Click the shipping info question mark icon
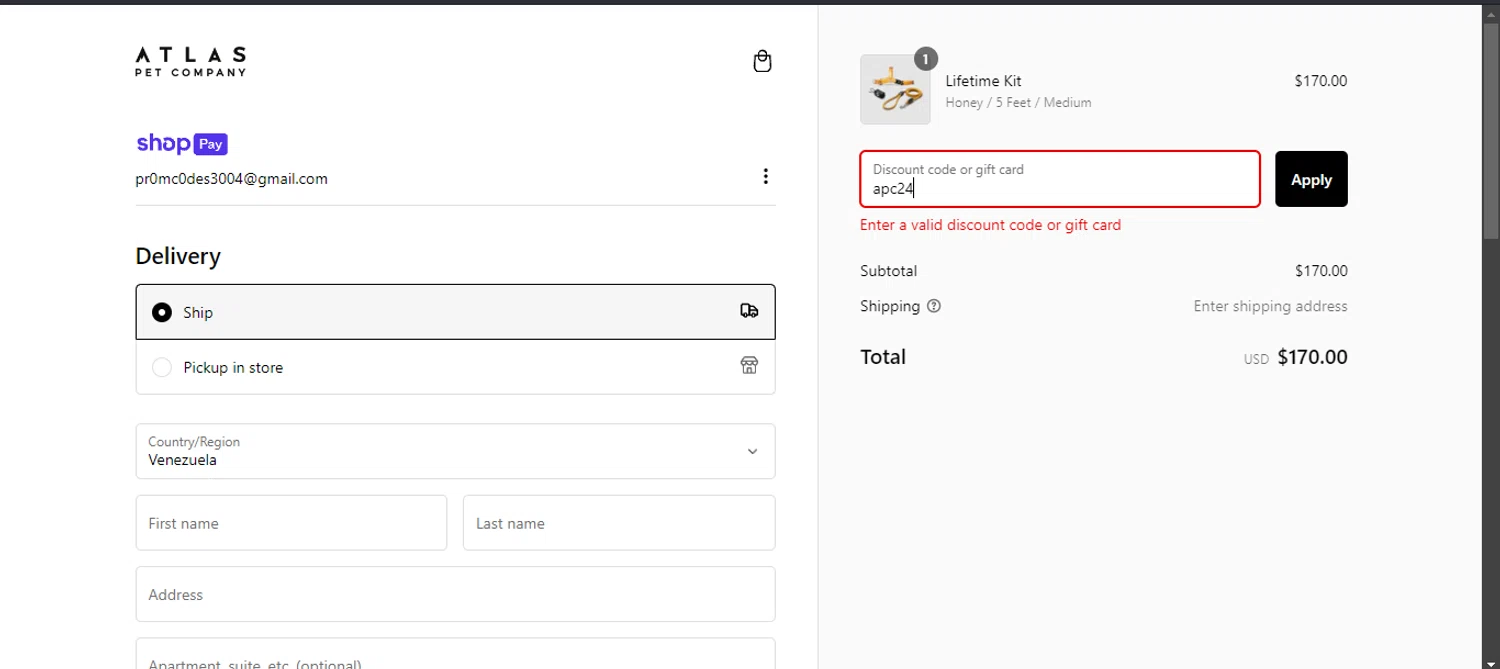The image size is (1500, 669). click(934, 306)
